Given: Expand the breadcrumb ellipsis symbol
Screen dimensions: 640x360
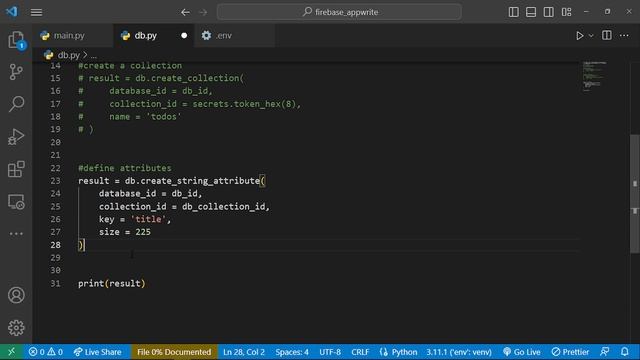Looking at the screenshot, I should (93, 55).
